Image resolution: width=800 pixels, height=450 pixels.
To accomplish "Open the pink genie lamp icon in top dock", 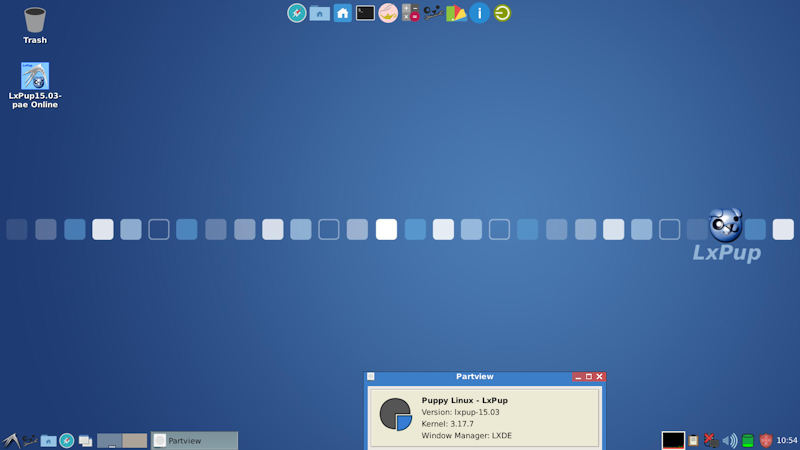I will click(x=388, y=13).
